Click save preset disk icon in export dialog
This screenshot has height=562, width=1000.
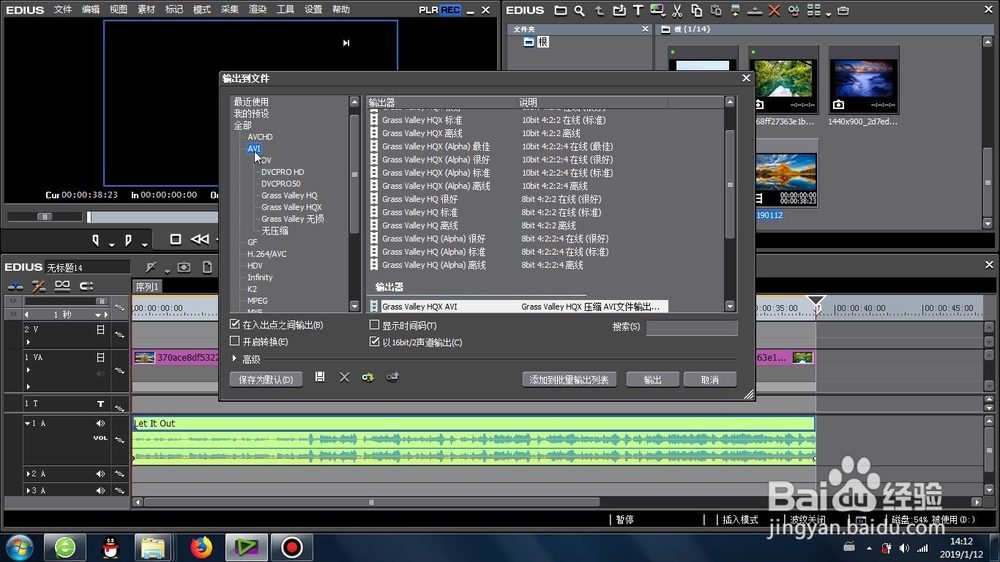(320, 377)
